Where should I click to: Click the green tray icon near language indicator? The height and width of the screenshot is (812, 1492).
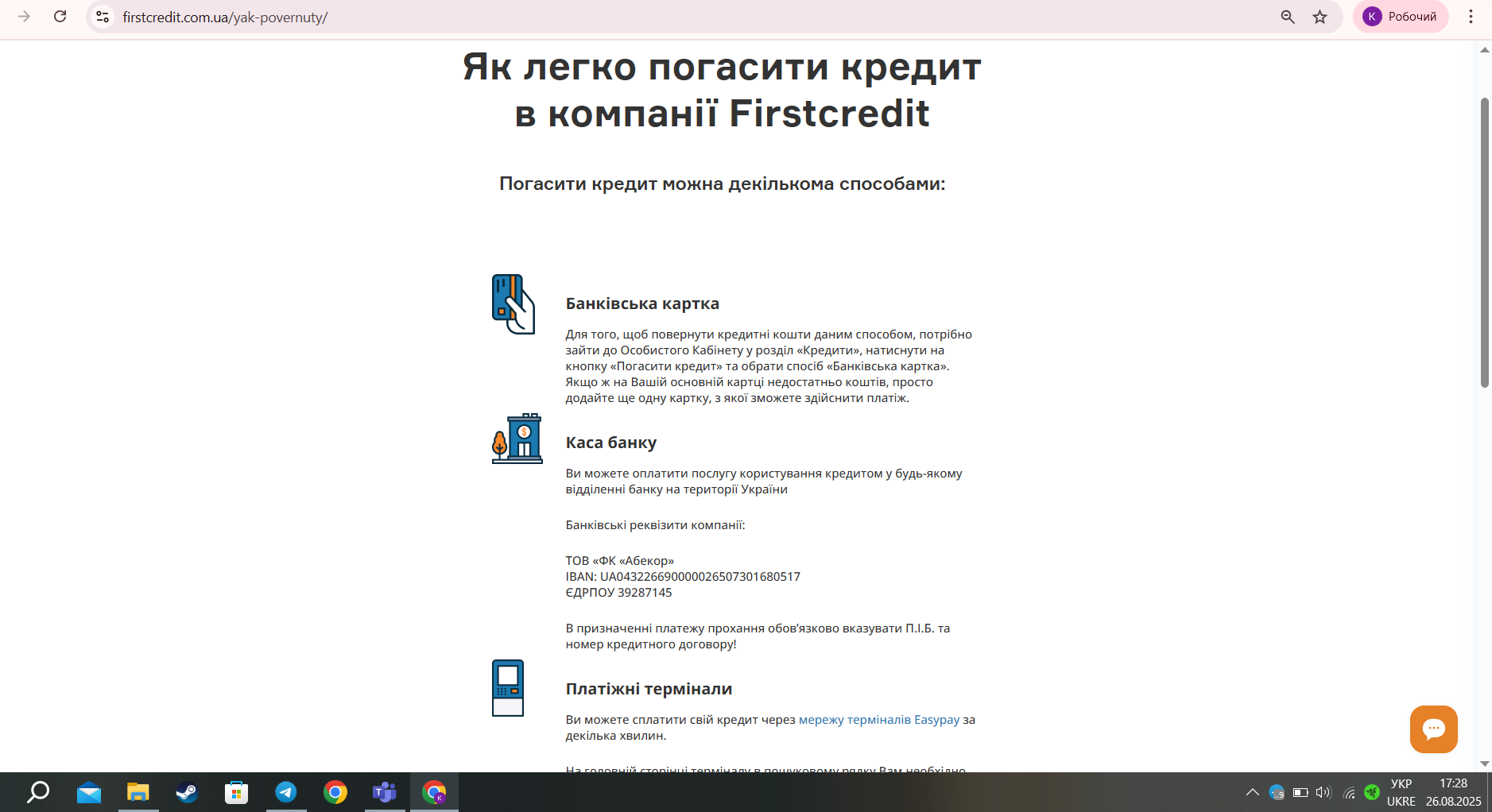tap(1372, 792)
